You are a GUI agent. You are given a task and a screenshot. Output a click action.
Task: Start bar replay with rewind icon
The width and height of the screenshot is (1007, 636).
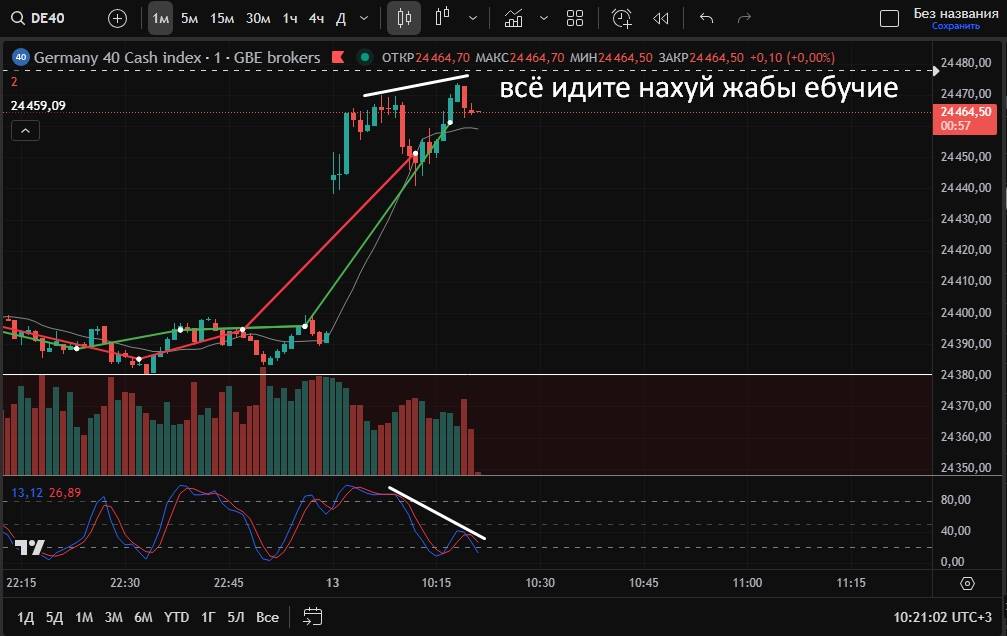660,18
